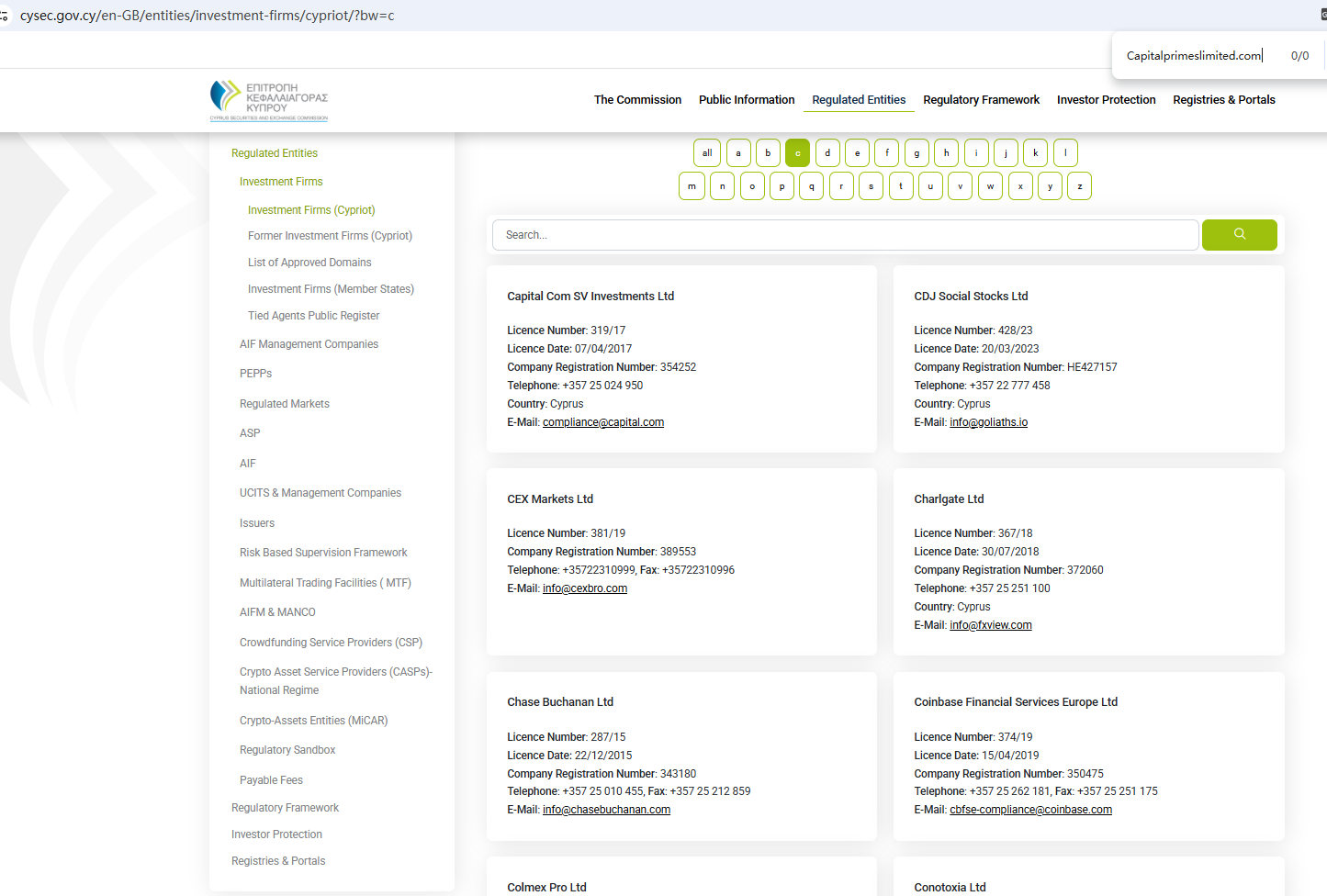Viewport: 1327px width, 896px height.
Task: Filter entities by letter 'z'
Action: tap(1079, 186)
